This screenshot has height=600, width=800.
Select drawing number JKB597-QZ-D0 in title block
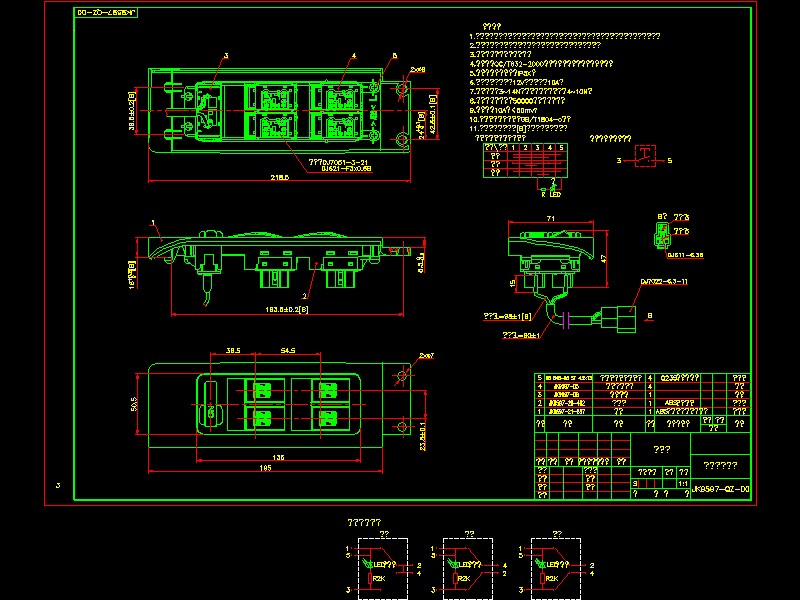point(720,489)
